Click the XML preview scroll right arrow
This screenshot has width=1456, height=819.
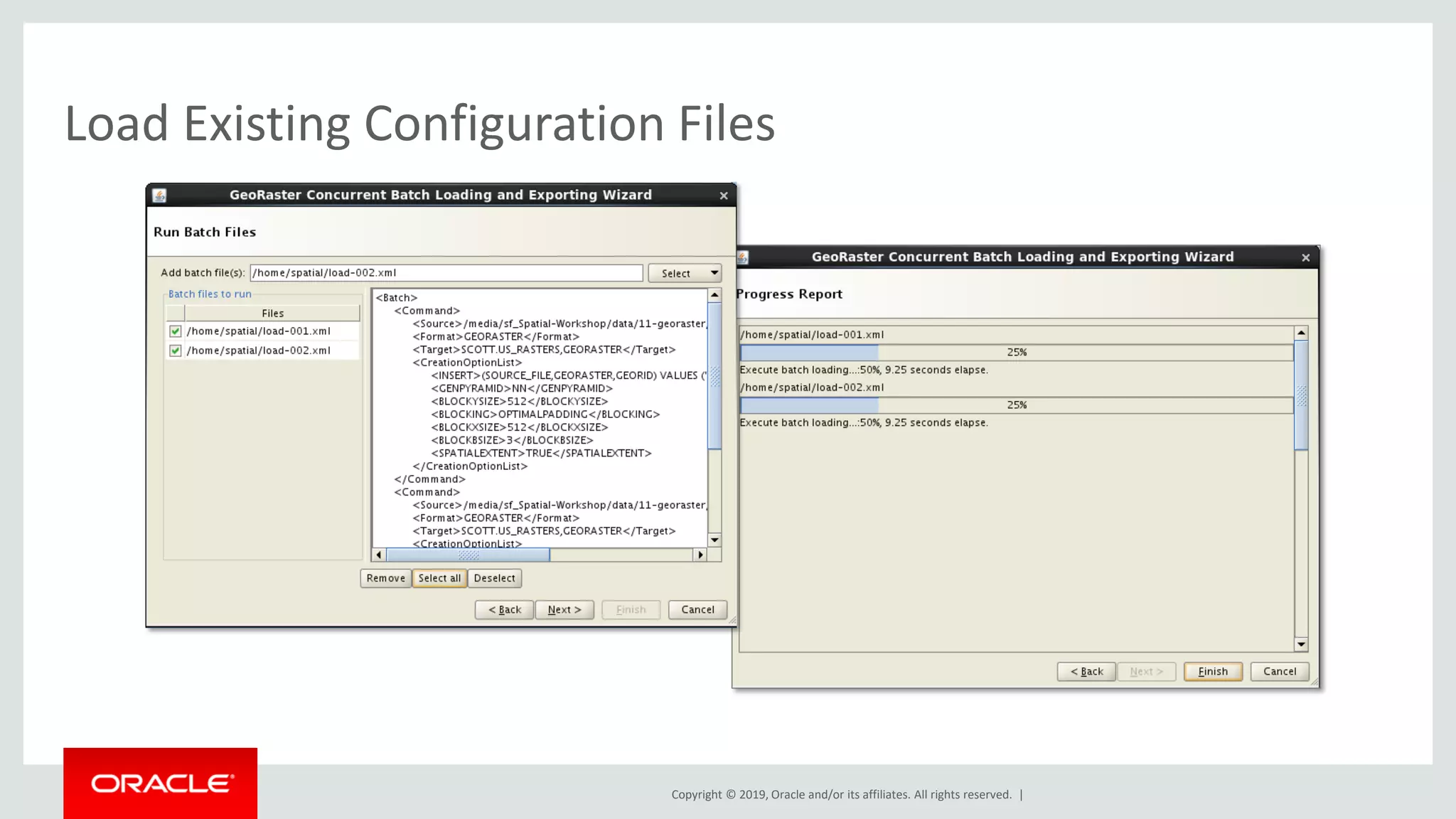pyautogui.click(x=701, y=555)
